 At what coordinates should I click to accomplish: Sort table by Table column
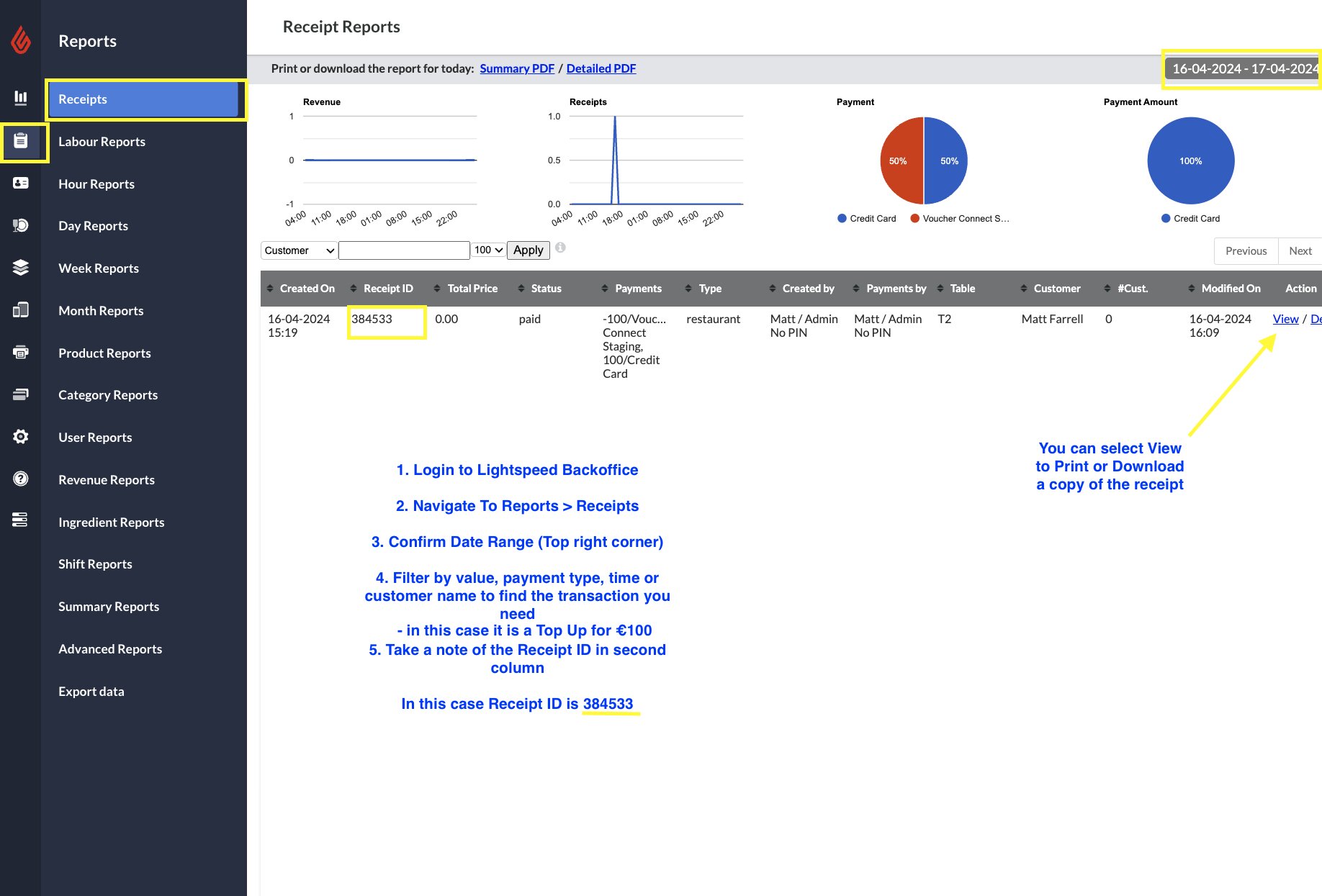955,289
